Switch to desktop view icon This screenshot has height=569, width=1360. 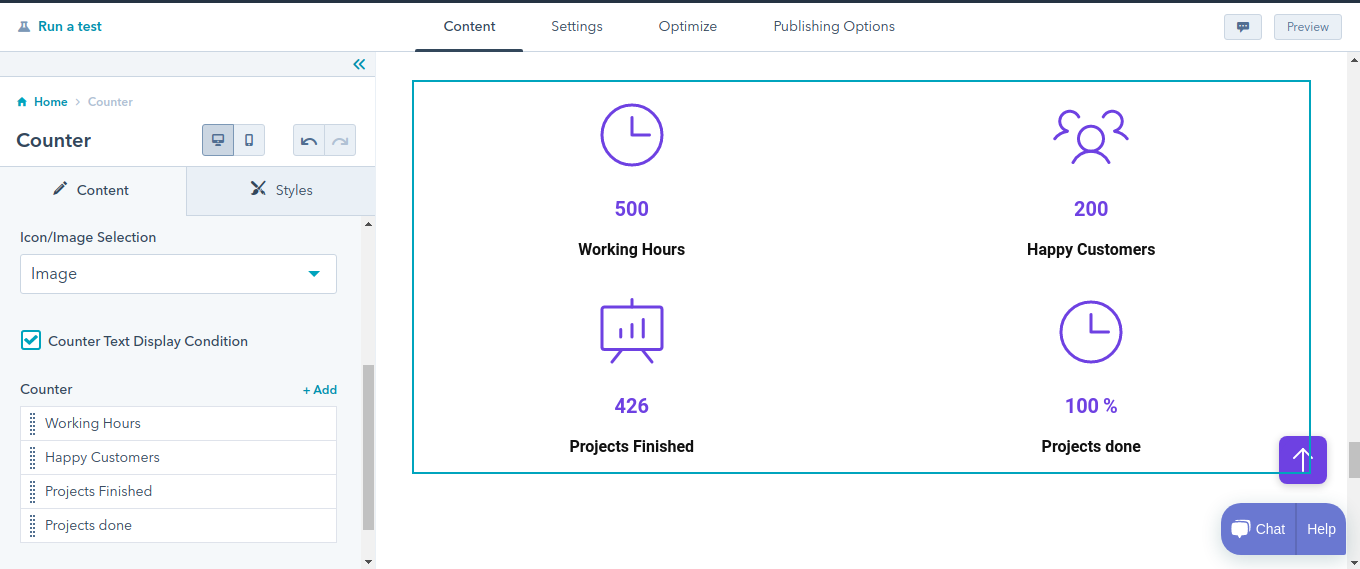tap(218, 140)
